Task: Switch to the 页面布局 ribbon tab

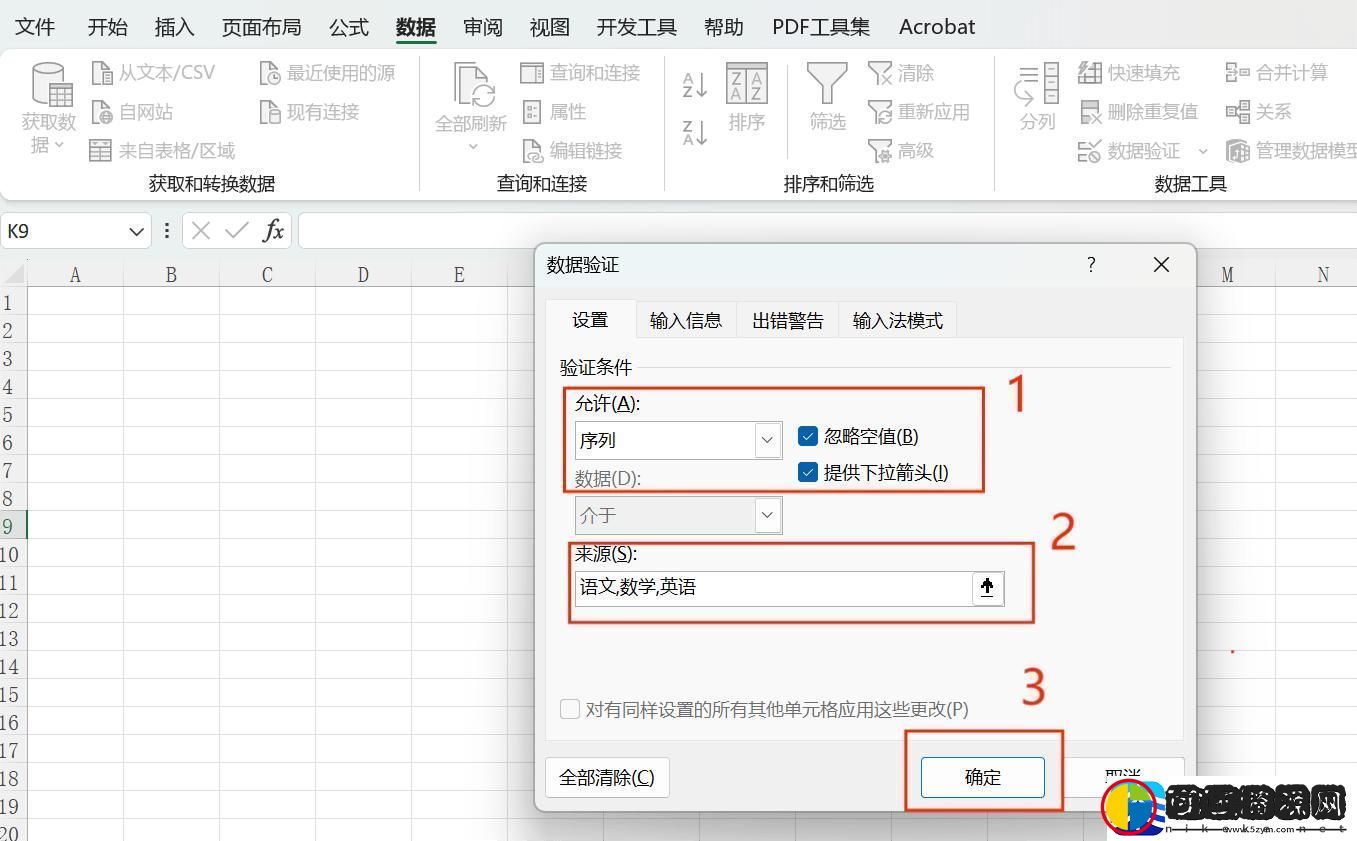Action: click(261, 27)
